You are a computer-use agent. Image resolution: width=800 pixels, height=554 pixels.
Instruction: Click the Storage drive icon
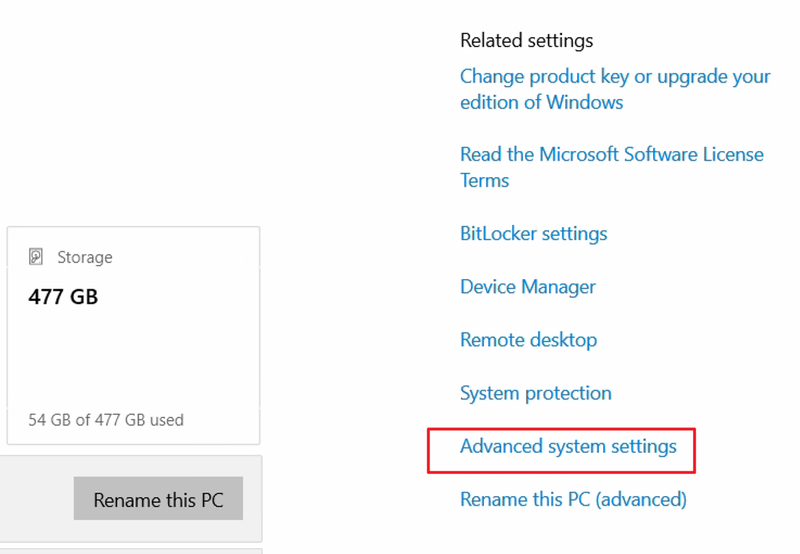coord(36,257)
